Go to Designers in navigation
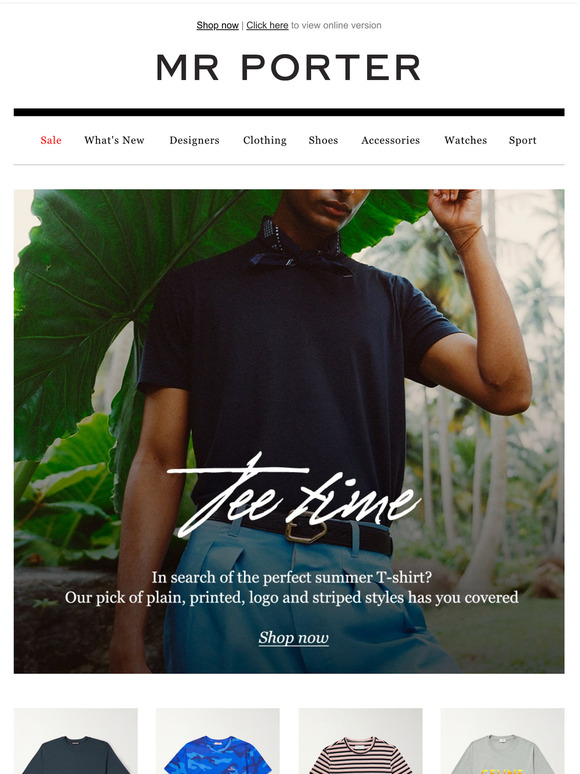Image resolution: width=580 pixels, height=774 pixels. [194, 140]
